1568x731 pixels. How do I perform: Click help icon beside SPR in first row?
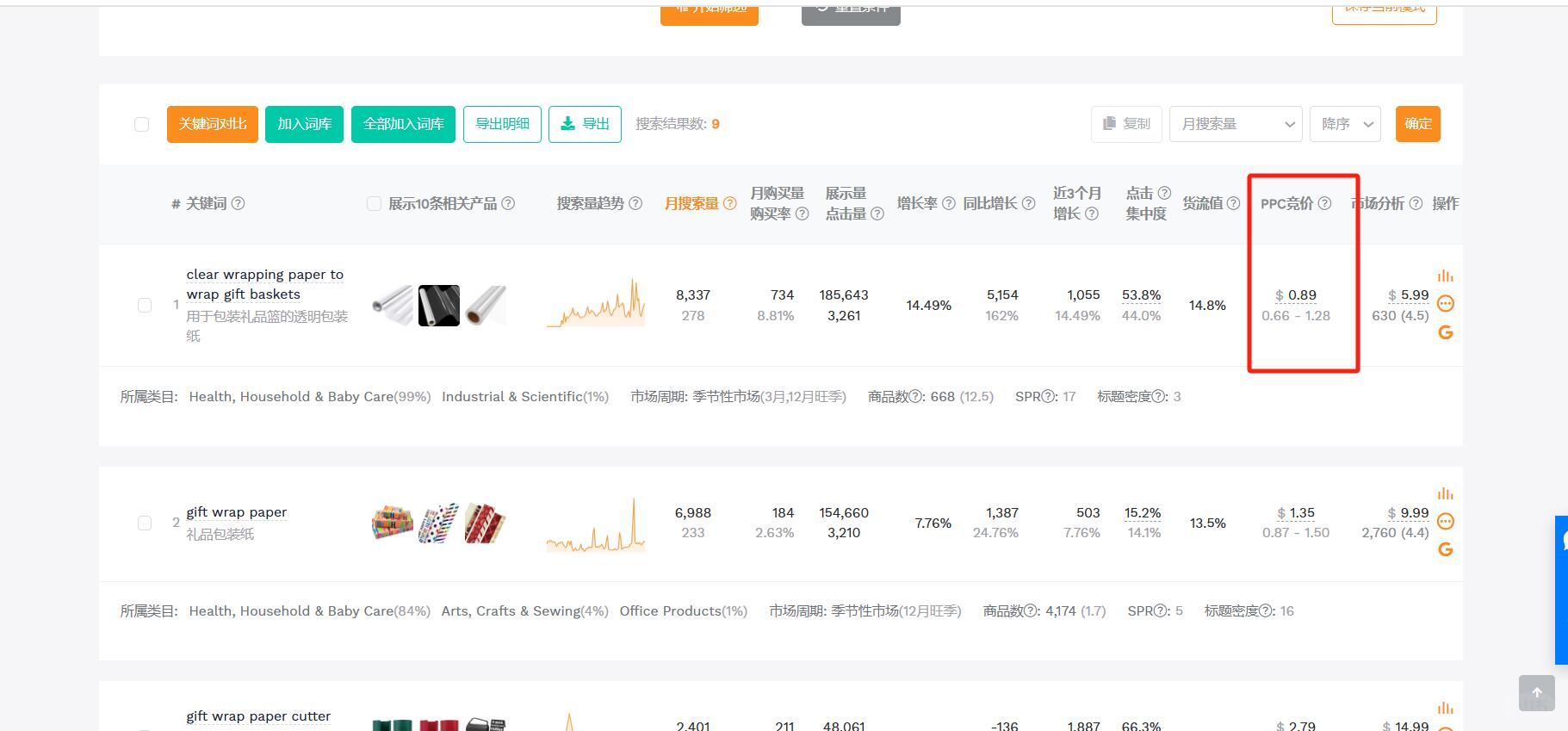tap(1050, 397)
